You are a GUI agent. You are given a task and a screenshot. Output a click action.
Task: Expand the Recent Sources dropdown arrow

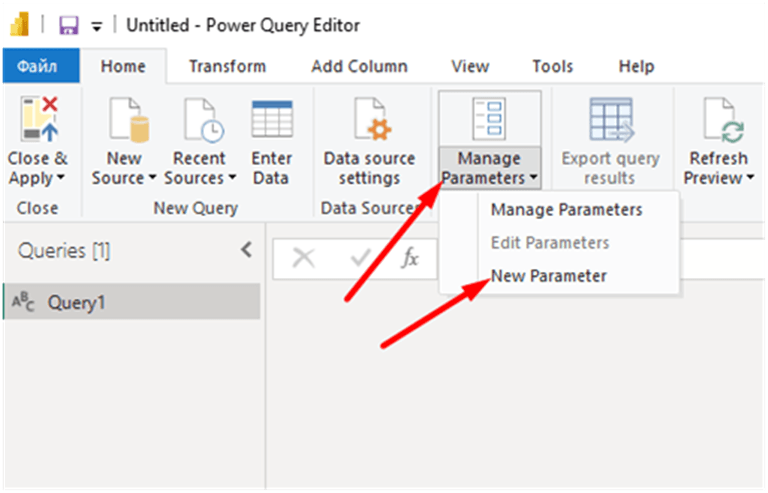click(232, 177)
